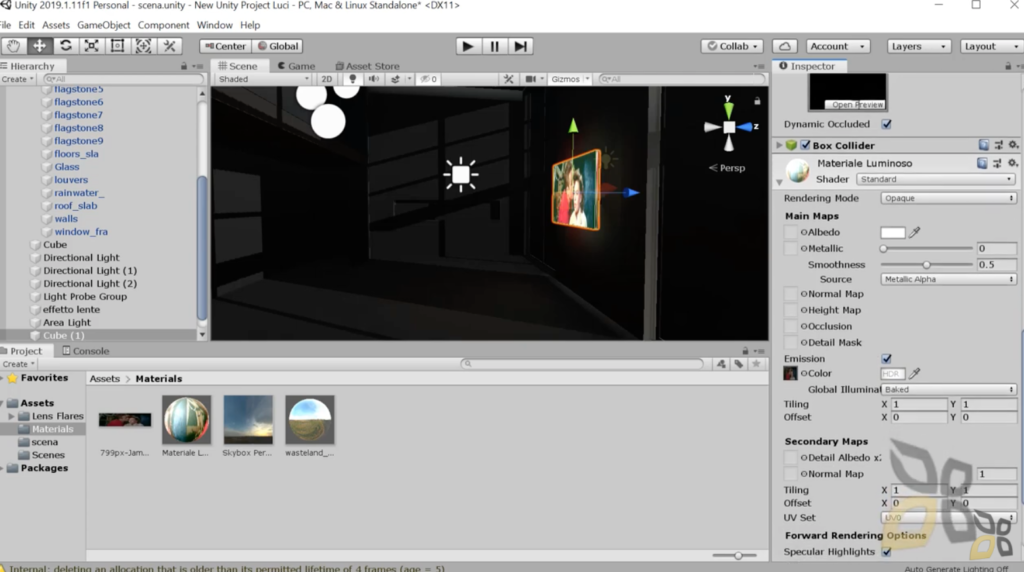Screen dimensions: 1024x572
Task: Open Shader Standard dropdown
Action: [x=935, y=179]
